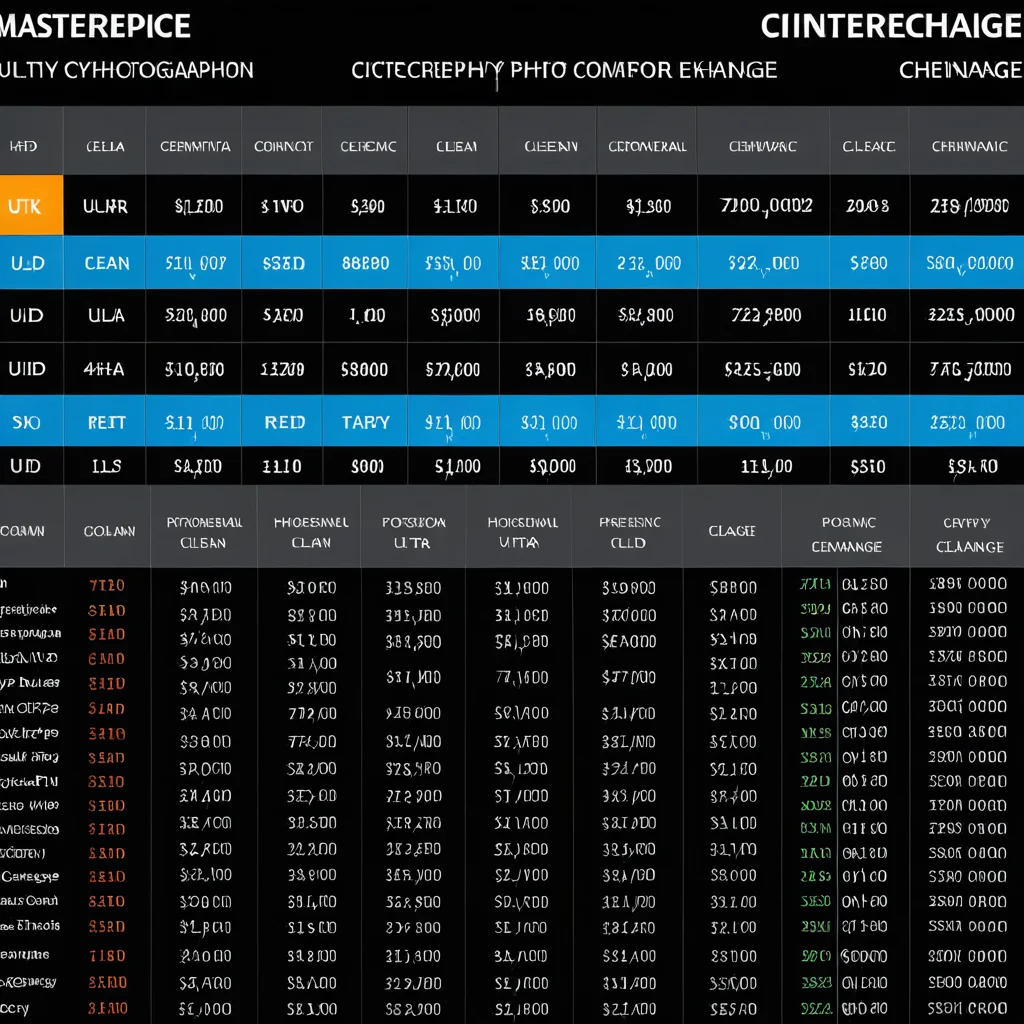Screen dimensions: 1024x1024
Task: Select the "COIRNOT" column header
Action: (x=283, y=146)
